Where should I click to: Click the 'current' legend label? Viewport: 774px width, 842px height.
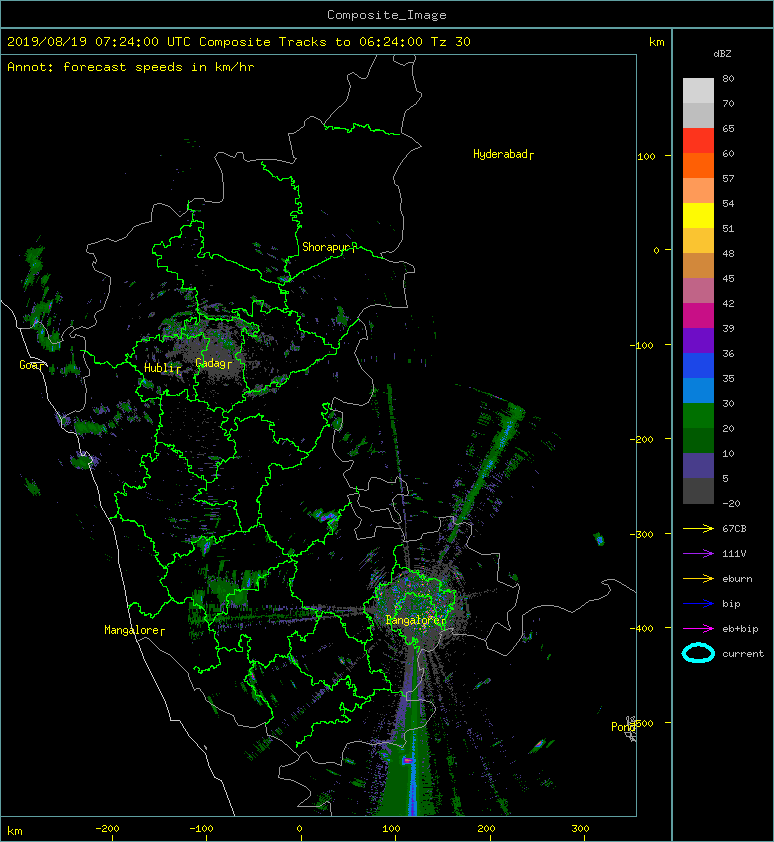[x=743, y=654]
